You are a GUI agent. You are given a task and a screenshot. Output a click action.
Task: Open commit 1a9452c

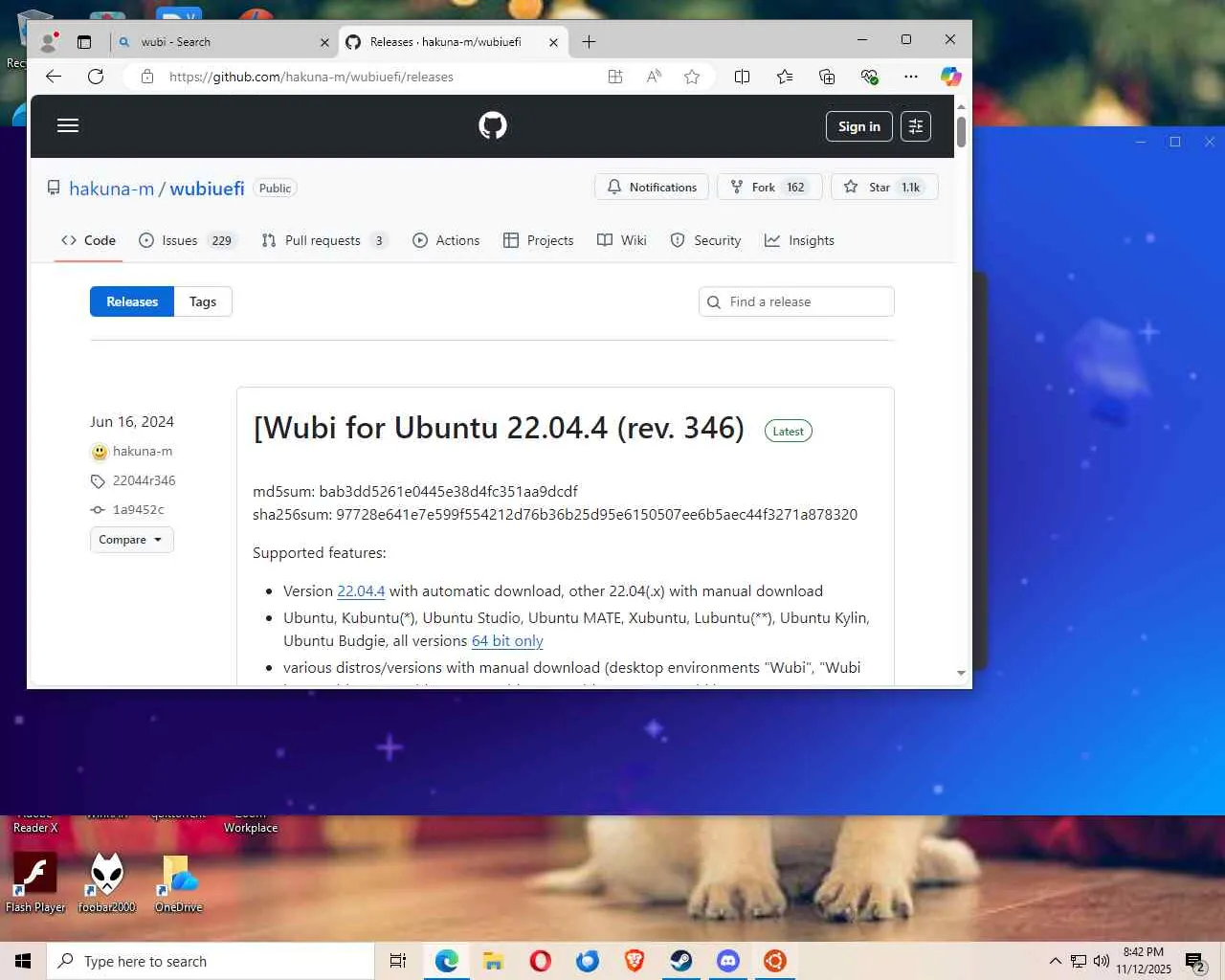138,509
